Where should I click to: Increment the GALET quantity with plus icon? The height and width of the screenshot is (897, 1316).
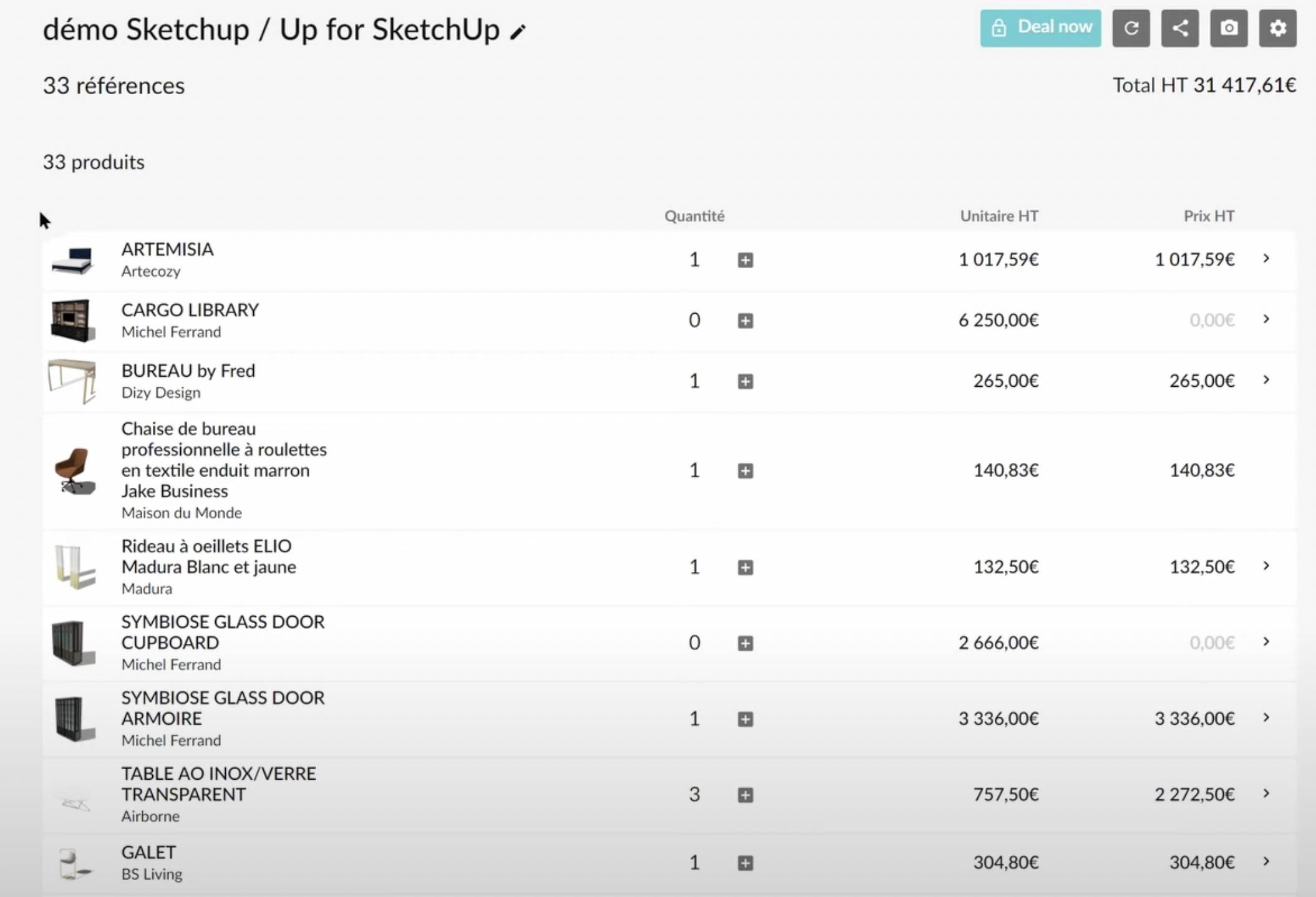[745, 863]
